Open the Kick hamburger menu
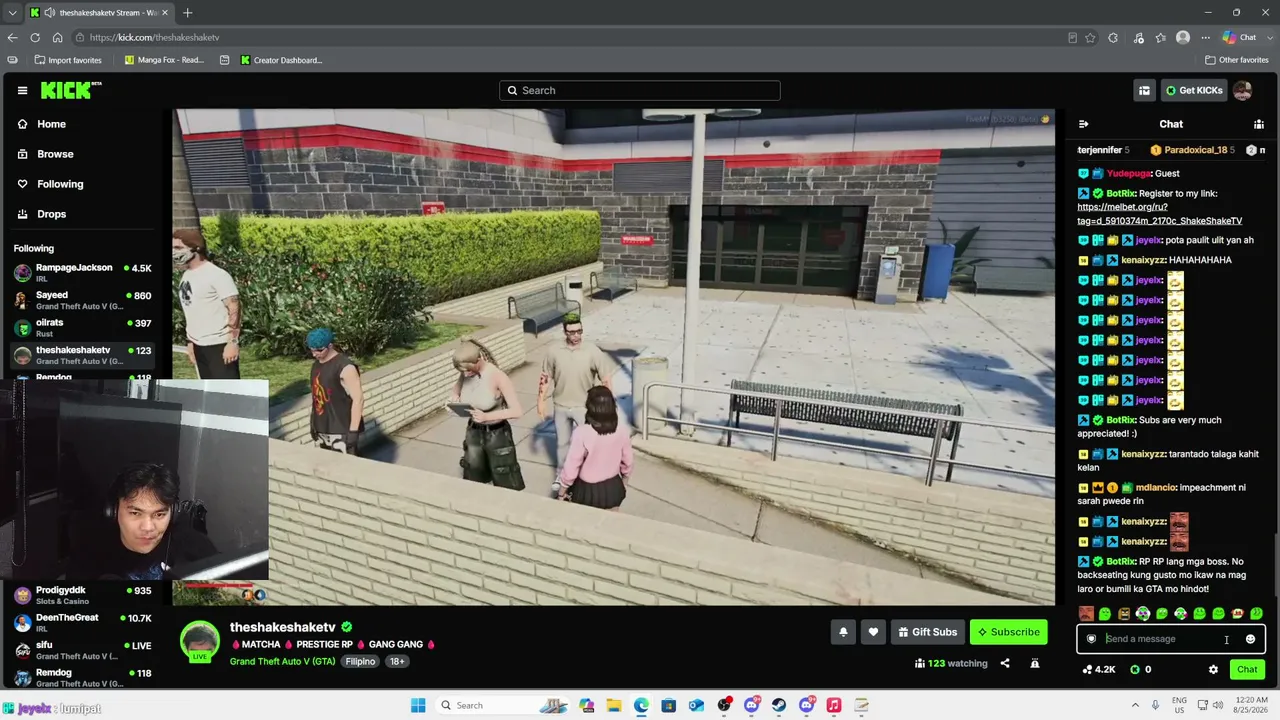1280x720 pixels. (22, 90)
